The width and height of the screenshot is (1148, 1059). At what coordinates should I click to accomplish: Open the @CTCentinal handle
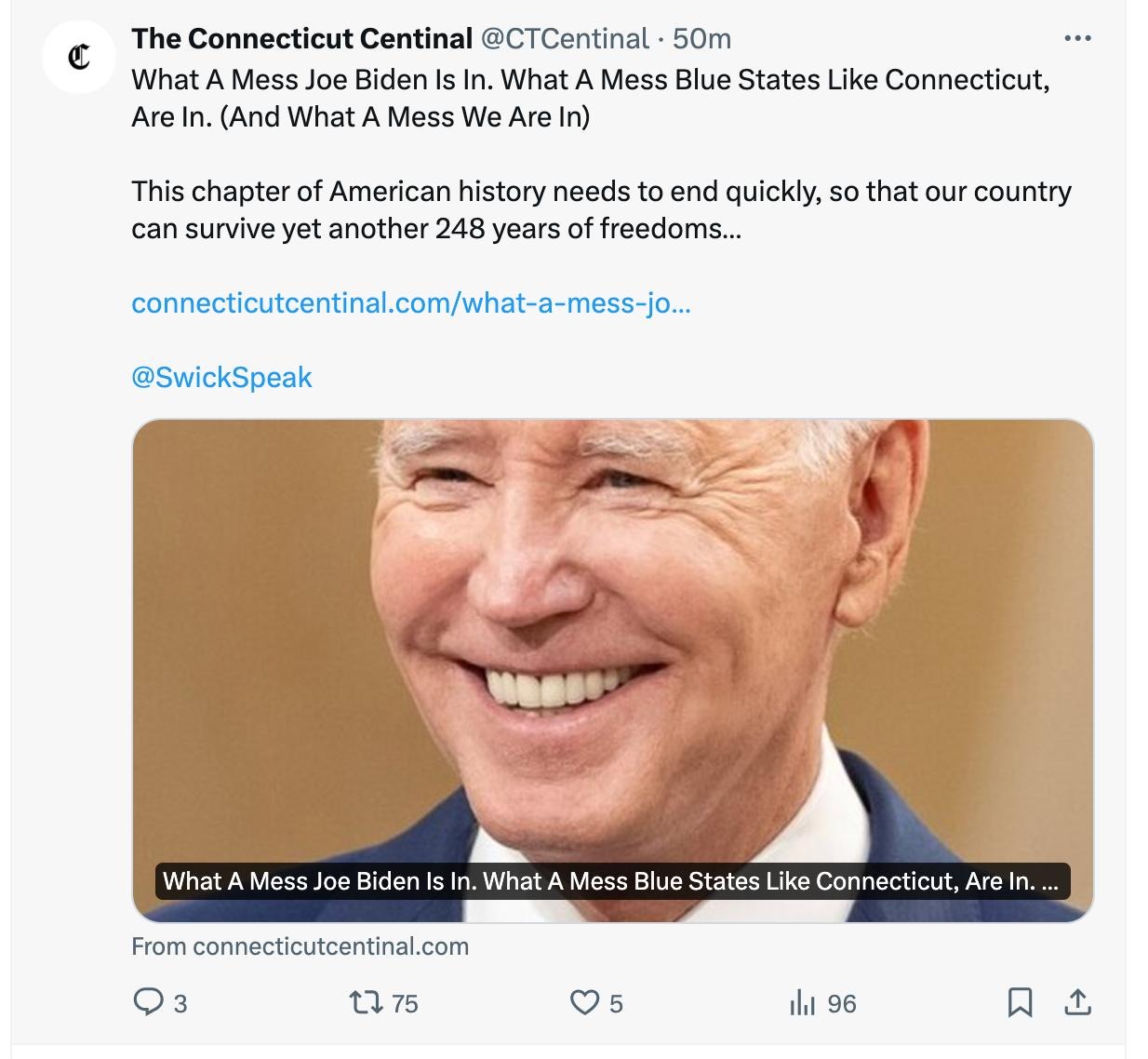[564, 38]
